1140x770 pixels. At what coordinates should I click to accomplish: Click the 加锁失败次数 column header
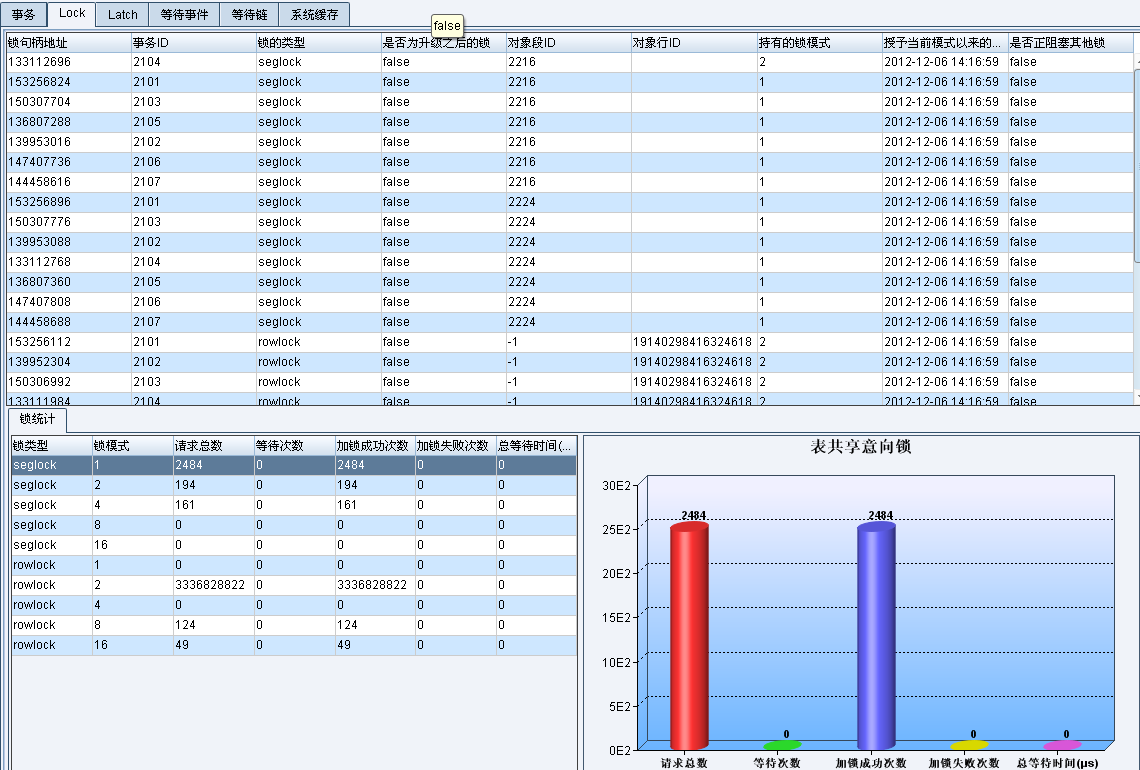click(454, 445)
